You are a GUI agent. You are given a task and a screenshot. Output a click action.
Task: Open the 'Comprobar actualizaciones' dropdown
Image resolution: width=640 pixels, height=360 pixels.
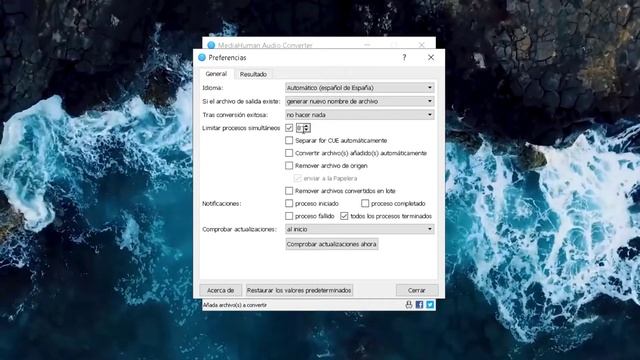[359, 229]
